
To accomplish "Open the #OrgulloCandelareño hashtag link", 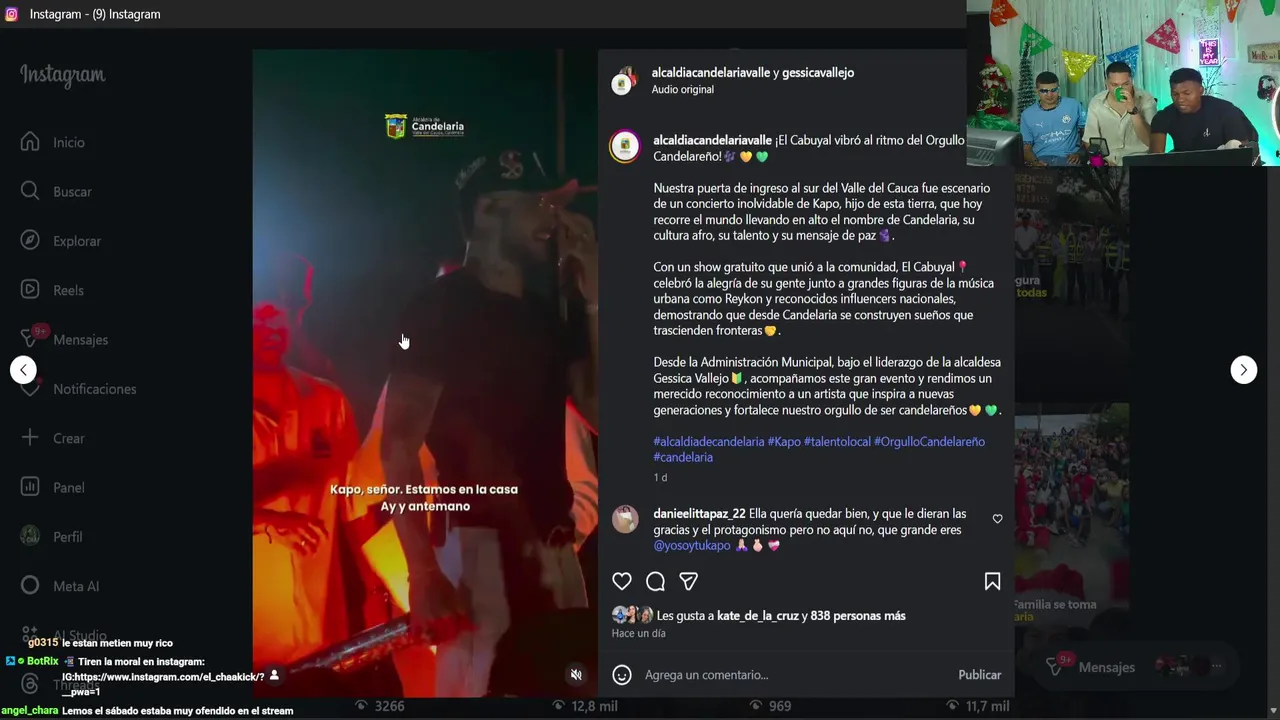I will 929,441.
